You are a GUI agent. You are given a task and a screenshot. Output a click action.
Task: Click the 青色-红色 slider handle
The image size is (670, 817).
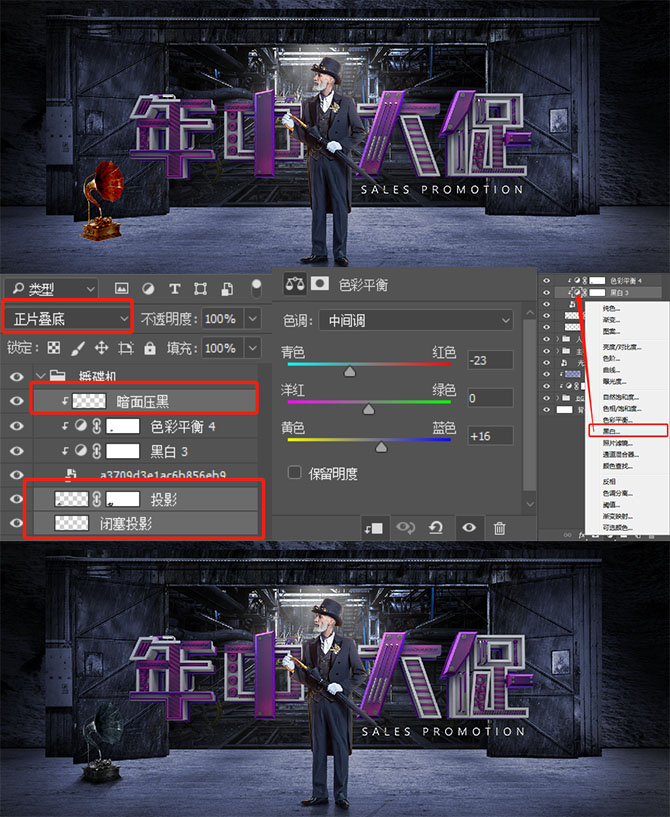(350, 371)
